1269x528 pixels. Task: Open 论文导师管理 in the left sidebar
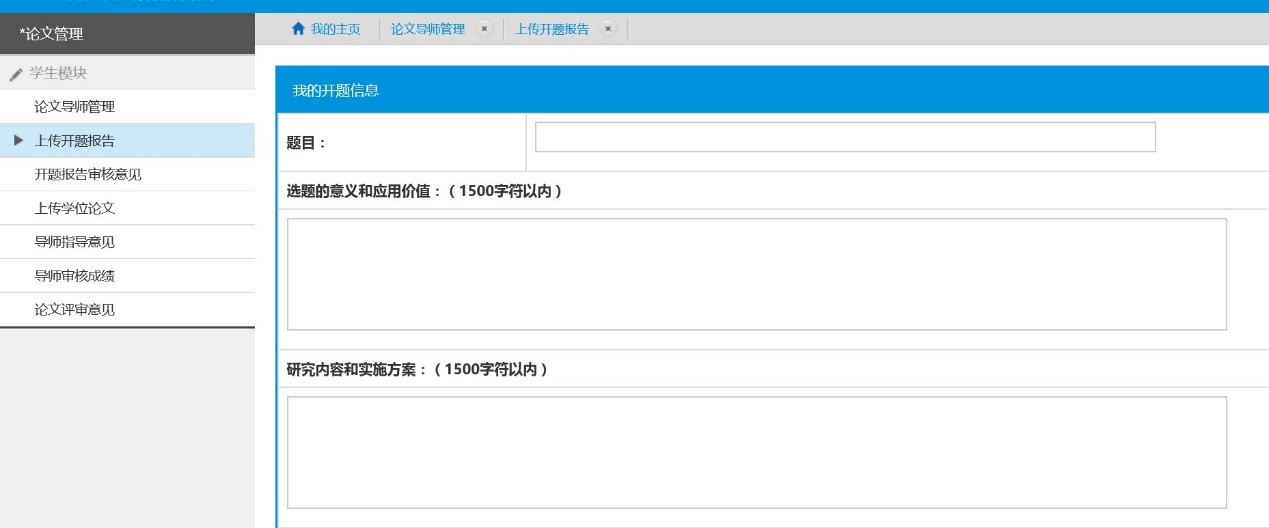point(75,106)
